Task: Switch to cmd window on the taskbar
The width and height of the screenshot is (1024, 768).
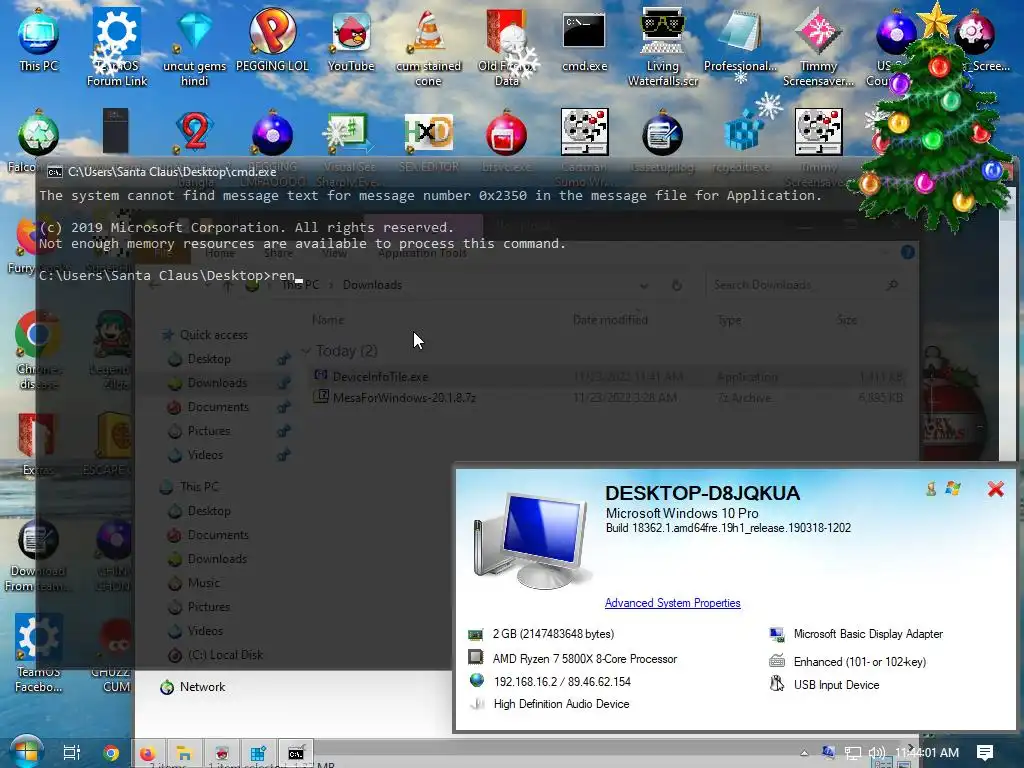Action: pos(296,753)
